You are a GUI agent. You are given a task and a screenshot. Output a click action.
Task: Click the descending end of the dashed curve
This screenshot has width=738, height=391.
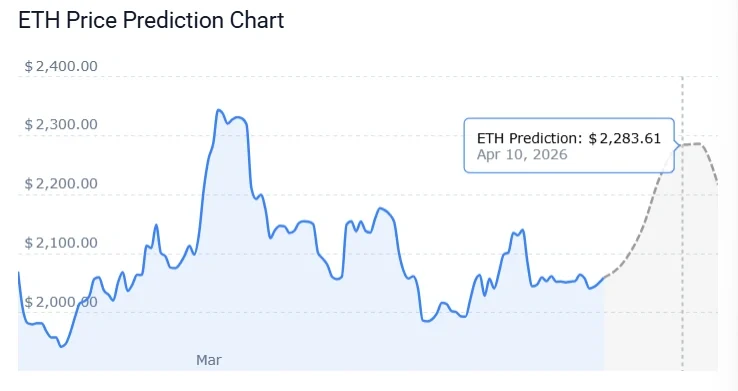(x=717, y=181)
